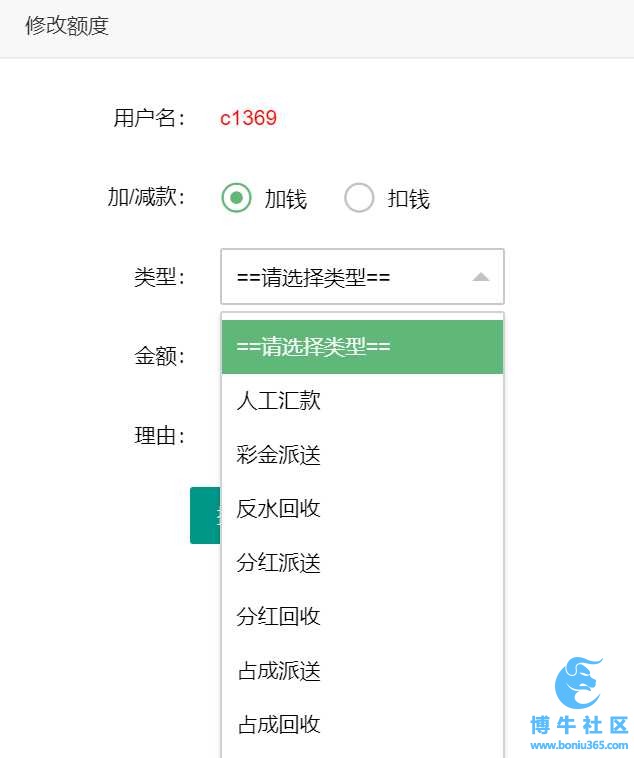
Task: Choose 反水回收 from the list
Action: tap(362, 509)
